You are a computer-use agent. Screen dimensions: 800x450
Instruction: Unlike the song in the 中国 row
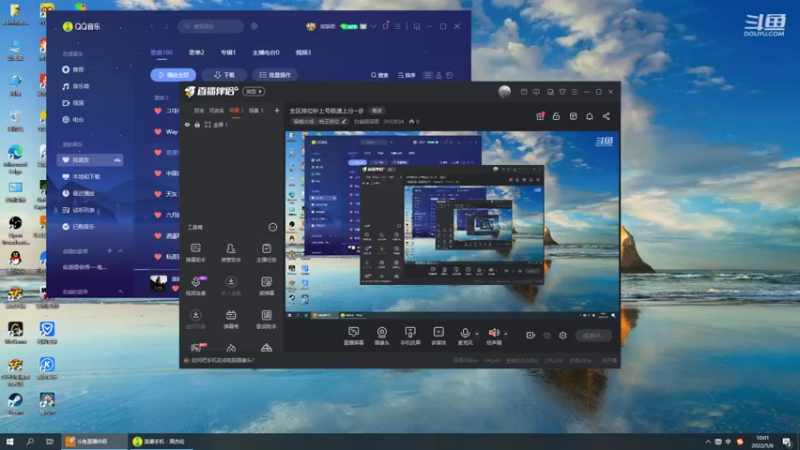tap(158, 173)
